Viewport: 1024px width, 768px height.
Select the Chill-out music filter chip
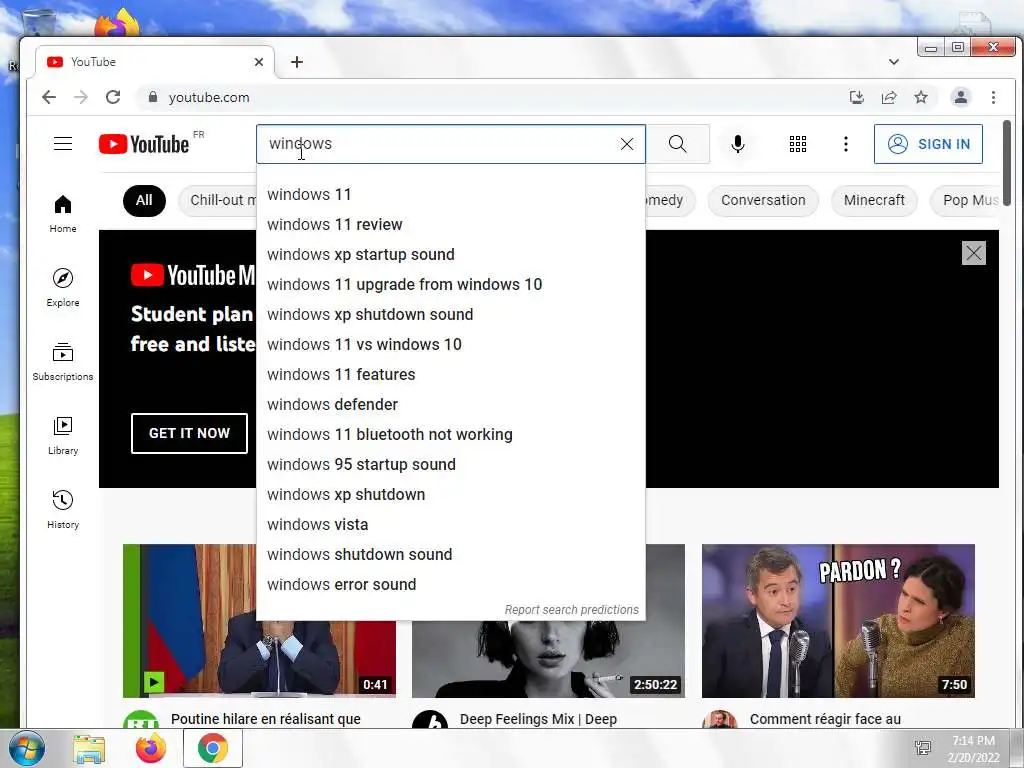(217, 200)
